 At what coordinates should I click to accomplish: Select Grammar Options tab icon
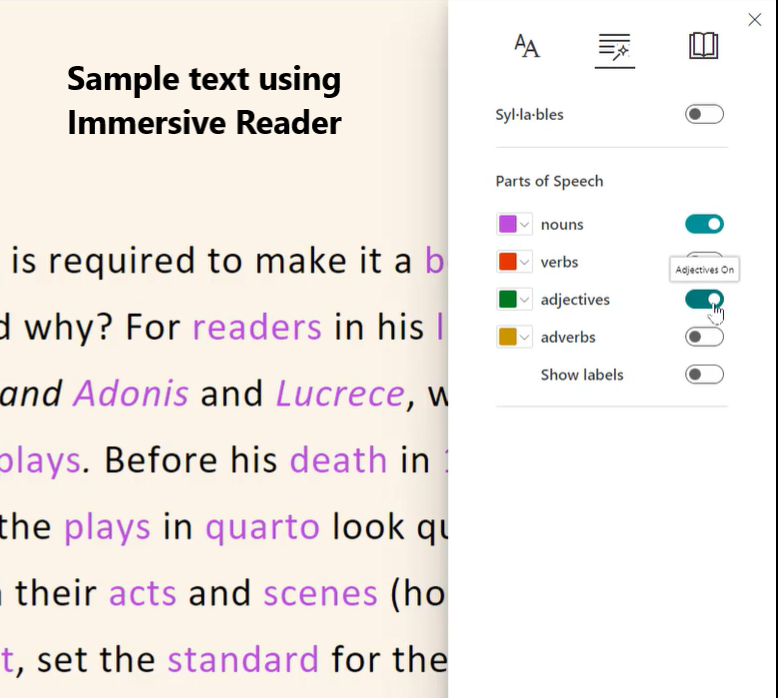click(x=615, y=48)
